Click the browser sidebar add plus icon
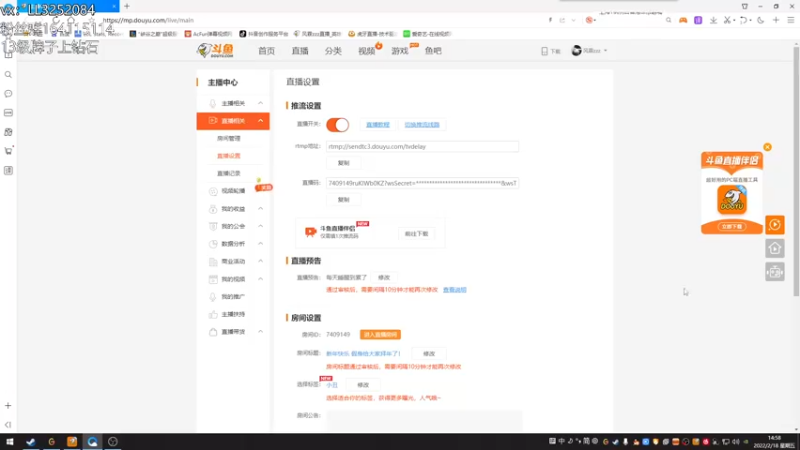Viewport: 800px width, 450px height. 8,406
